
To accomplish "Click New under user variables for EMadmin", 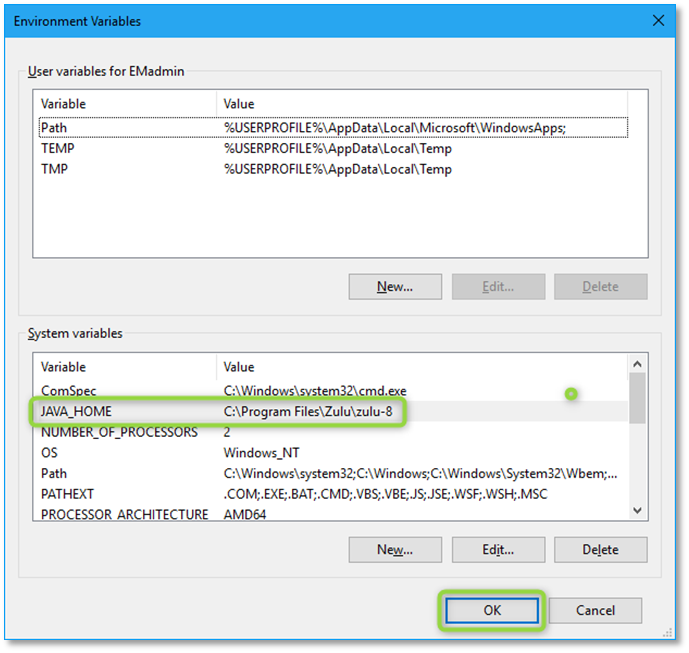I will tap(395, 287).
